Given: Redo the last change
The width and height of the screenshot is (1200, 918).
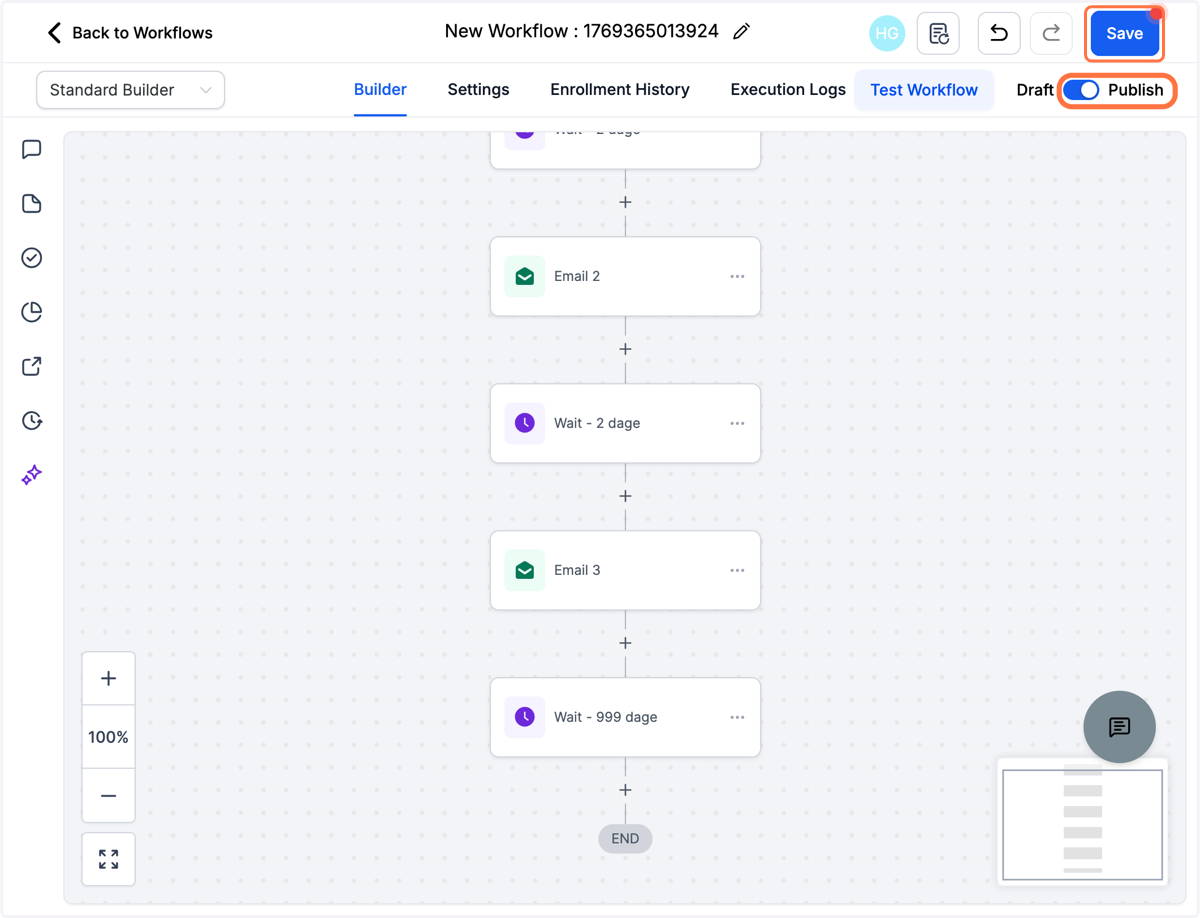Looking at the screenshot, I should pos(1051,33).
